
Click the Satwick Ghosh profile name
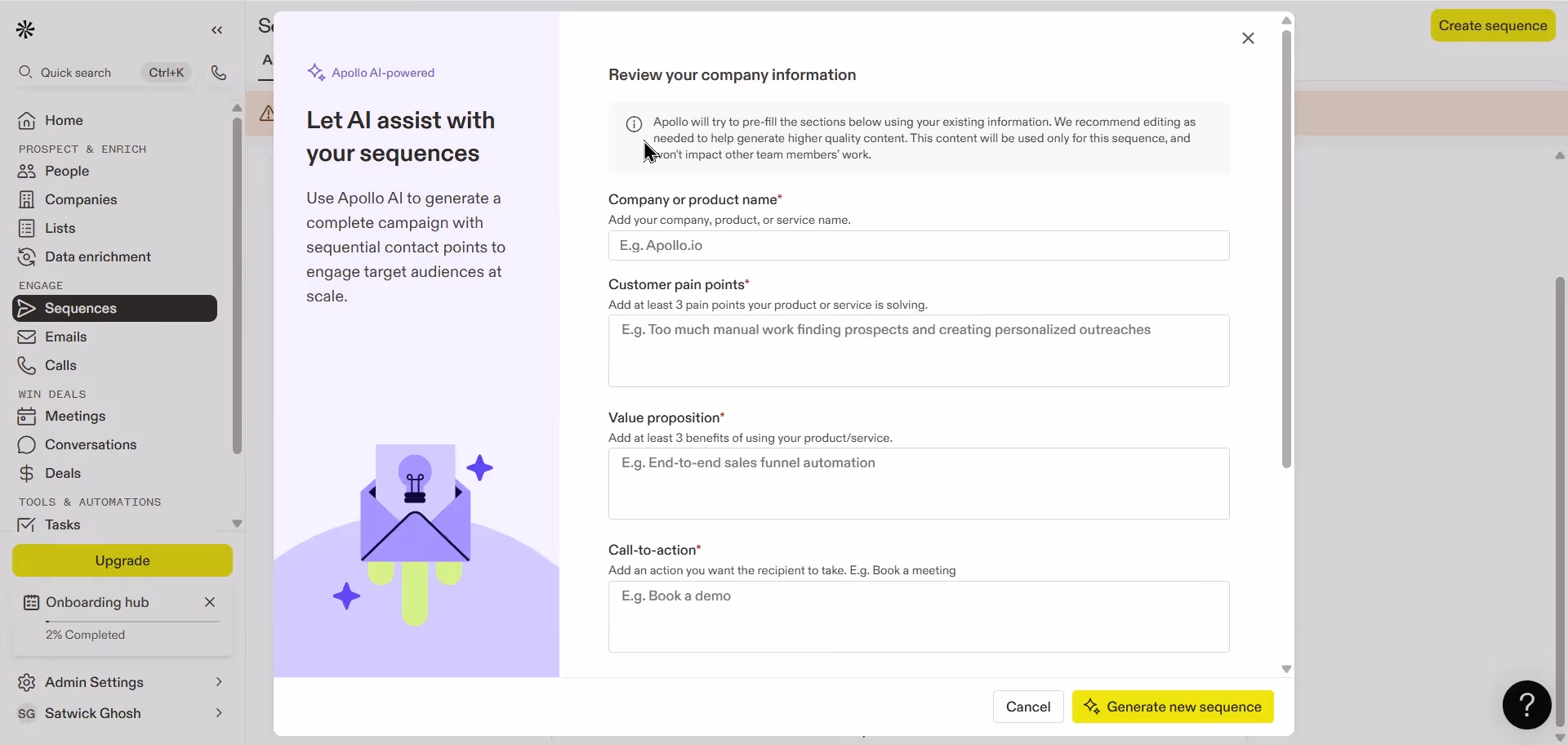coord(93,714)
